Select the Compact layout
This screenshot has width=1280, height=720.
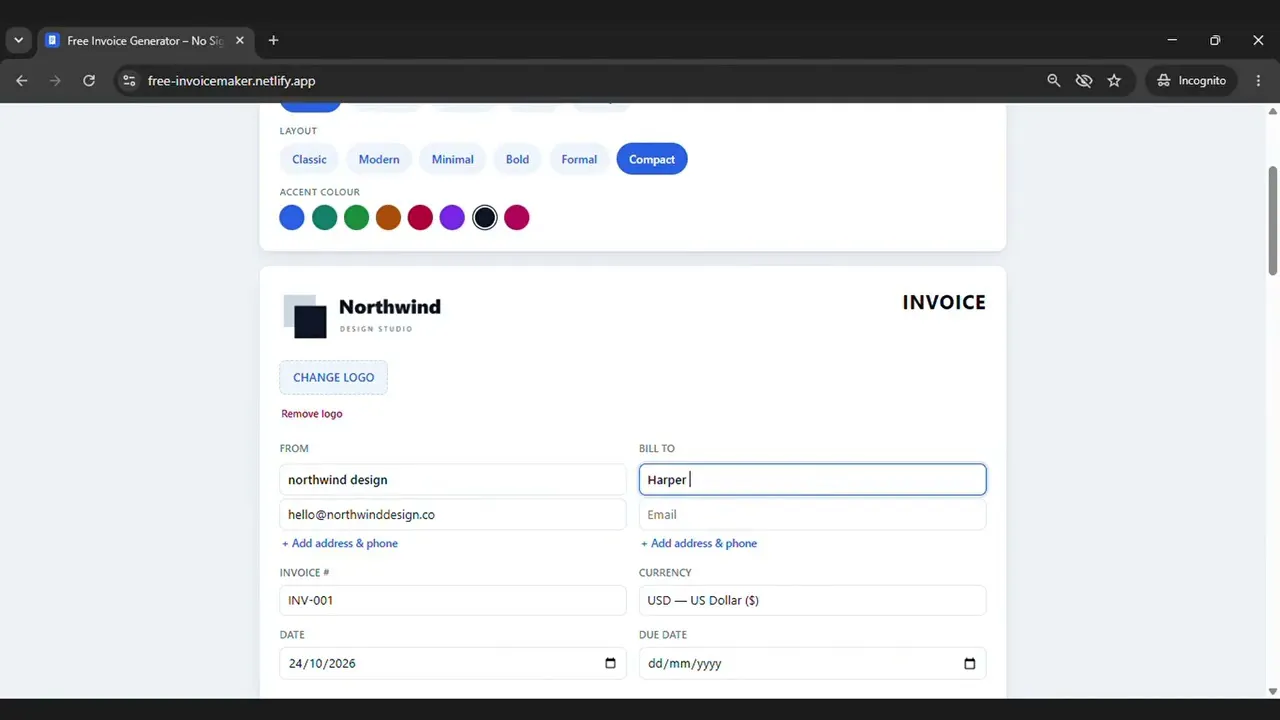[652, 159]
